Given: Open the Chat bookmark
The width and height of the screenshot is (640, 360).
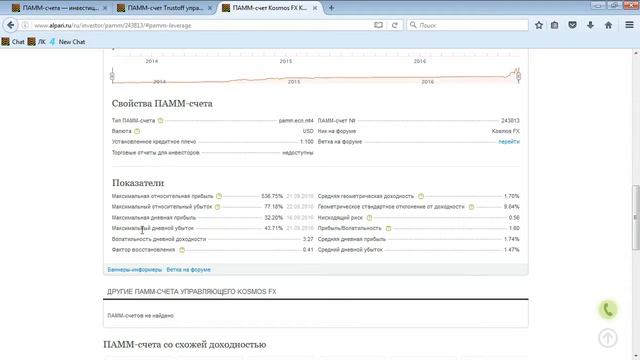Looking at the screenshot, I should point(13,42).
